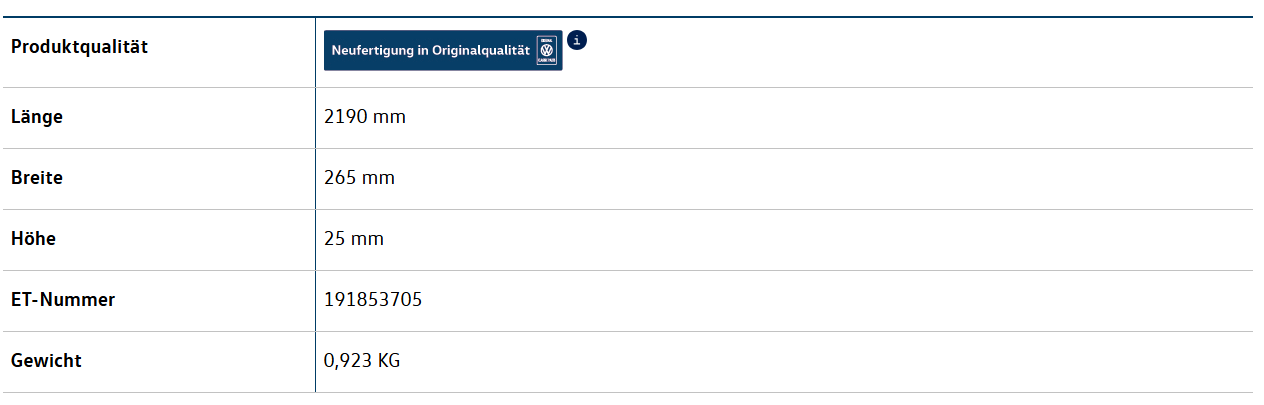
Task: Click the 'KG' unit in the Gewicht row
Action: (x=388, y=361)
